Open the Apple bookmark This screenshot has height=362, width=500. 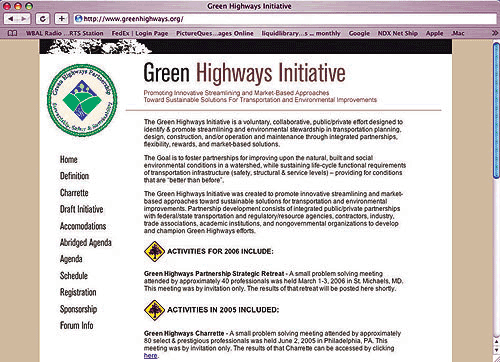(434, 33)
